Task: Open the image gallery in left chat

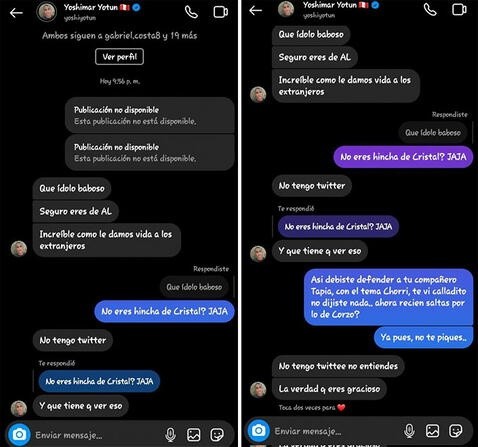Action: click(194, 435)
